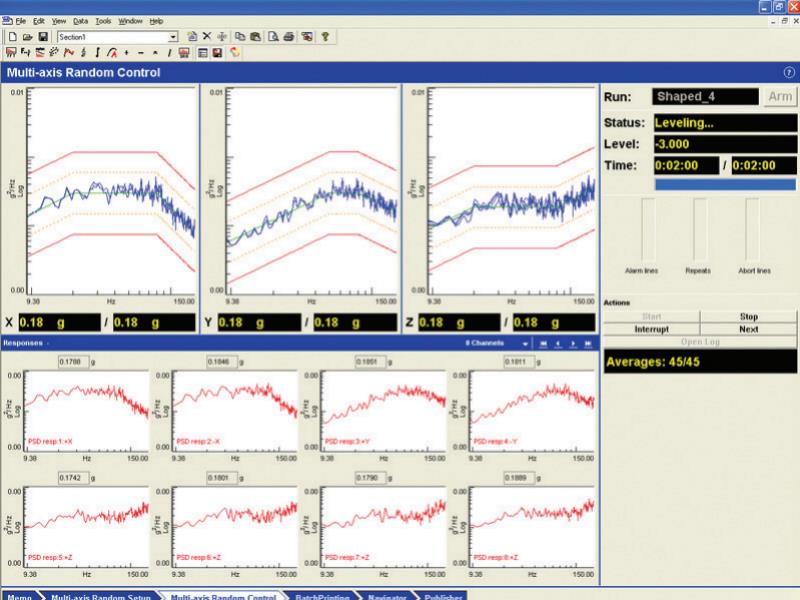Select the X axis PSD control plot
Screen dimensions: 800x600
111,191
